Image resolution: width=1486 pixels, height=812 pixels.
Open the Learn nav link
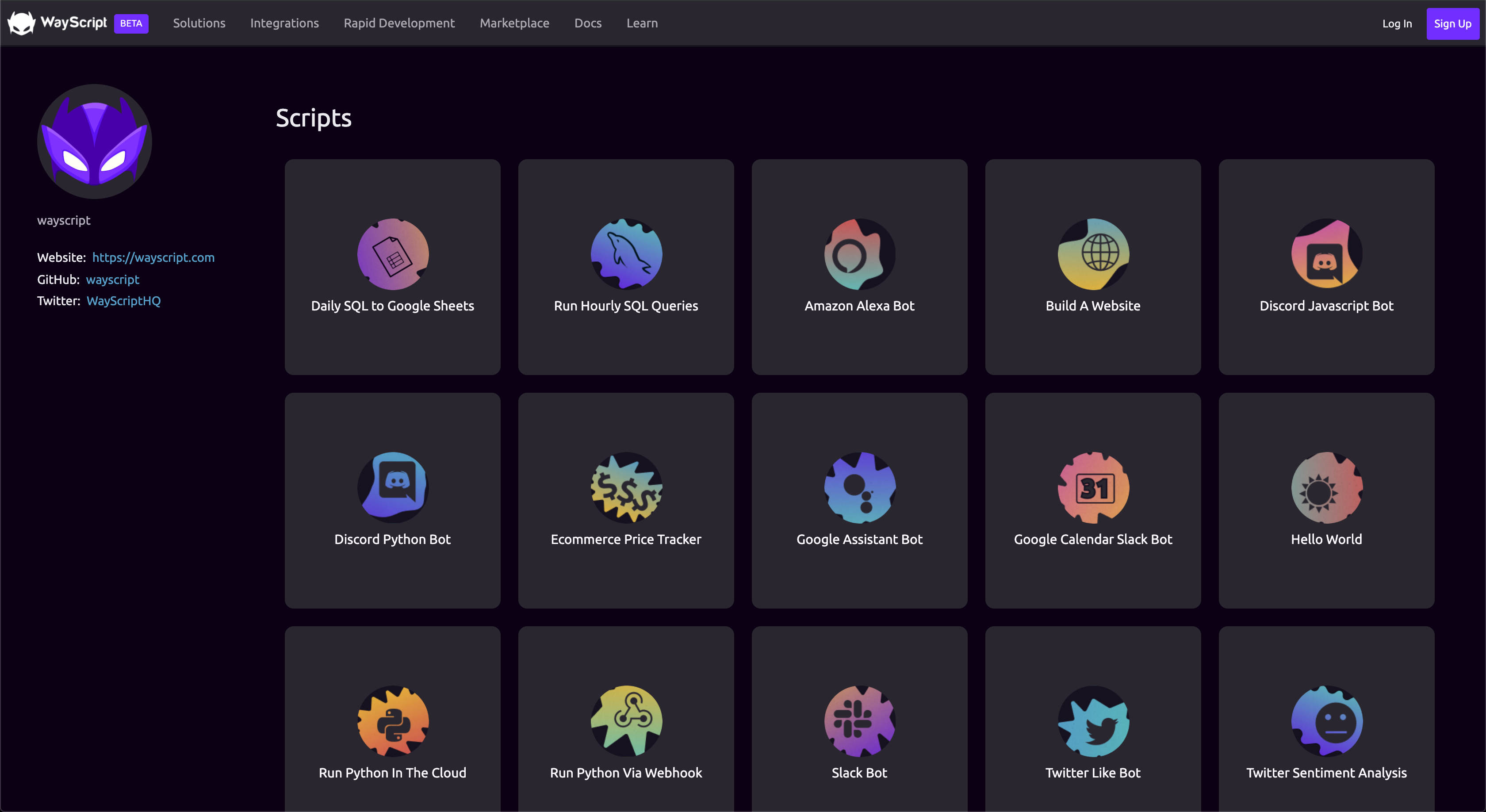[642, 23]
